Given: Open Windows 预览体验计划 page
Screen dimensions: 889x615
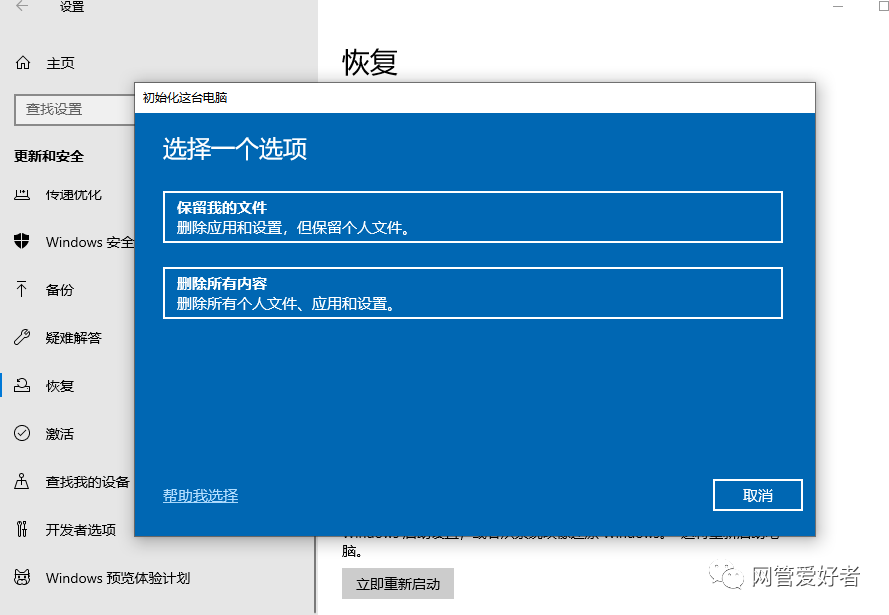Looking at the screenshot, I should [x=118, y=578].
